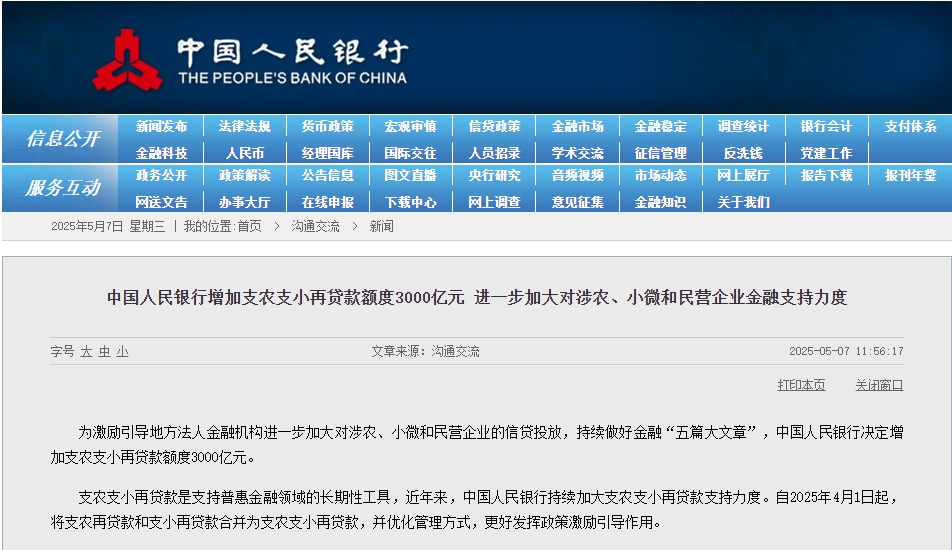The height and width of the screenshot is (550, 952).
Task: Click the 沟通交流 breadcrumb link
Action: coord(315,226)
